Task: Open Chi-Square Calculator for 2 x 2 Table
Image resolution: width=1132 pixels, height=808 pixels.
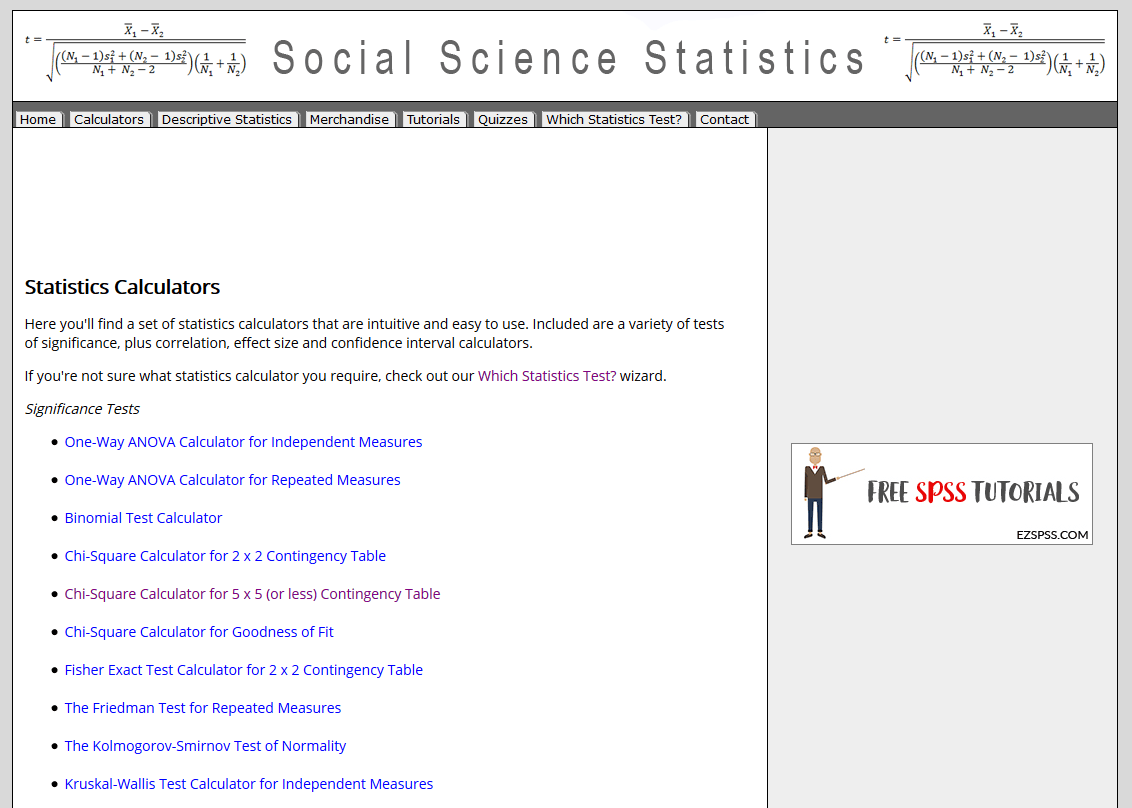Action: pyautogui.click(x=225, y=556)
